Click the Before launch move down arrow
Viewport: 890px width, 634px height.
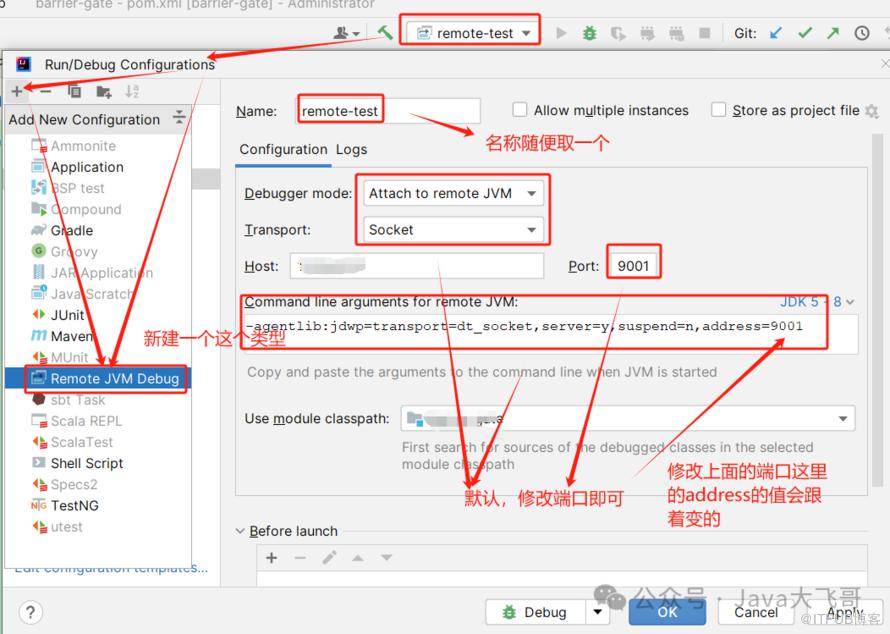point(387,558)
